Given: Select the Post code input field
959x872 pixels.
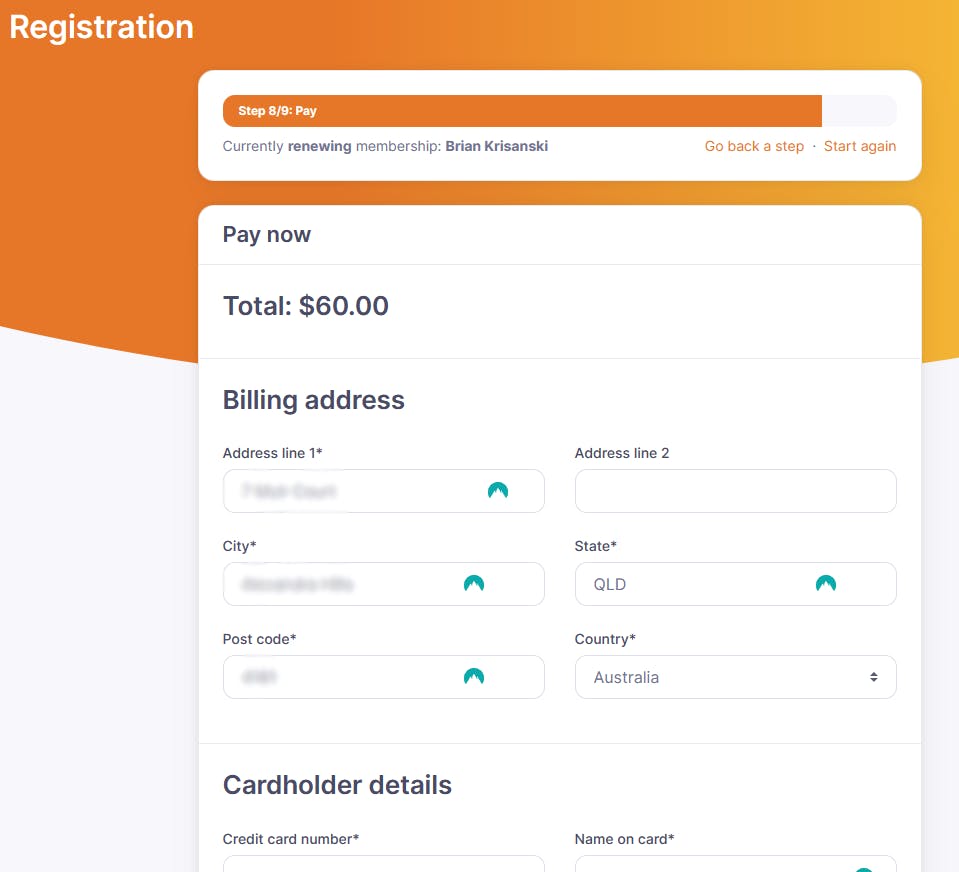Looking at the screenshot, I should (x=340, y=677).
